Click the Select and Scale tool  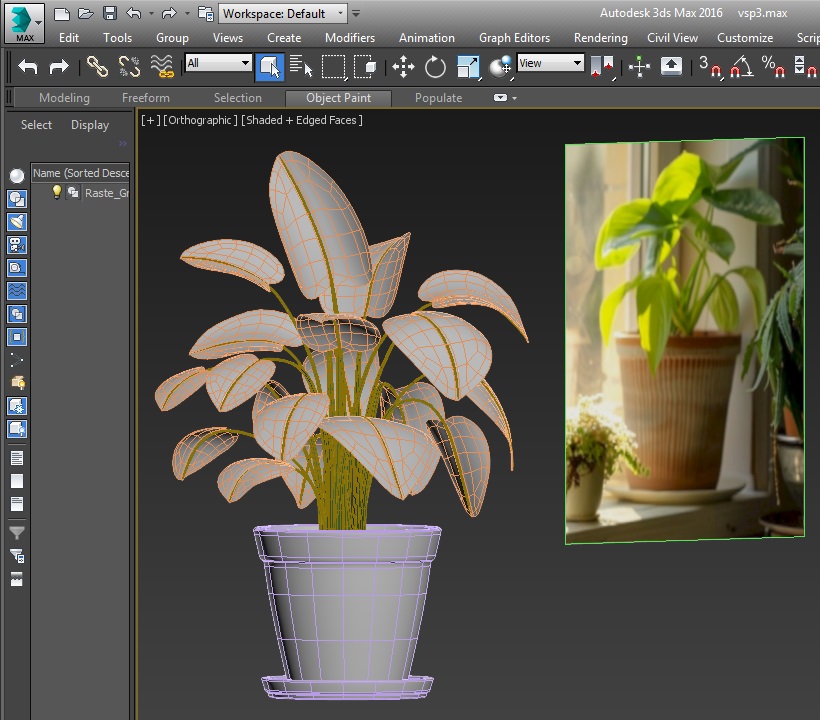click(468, 66)
